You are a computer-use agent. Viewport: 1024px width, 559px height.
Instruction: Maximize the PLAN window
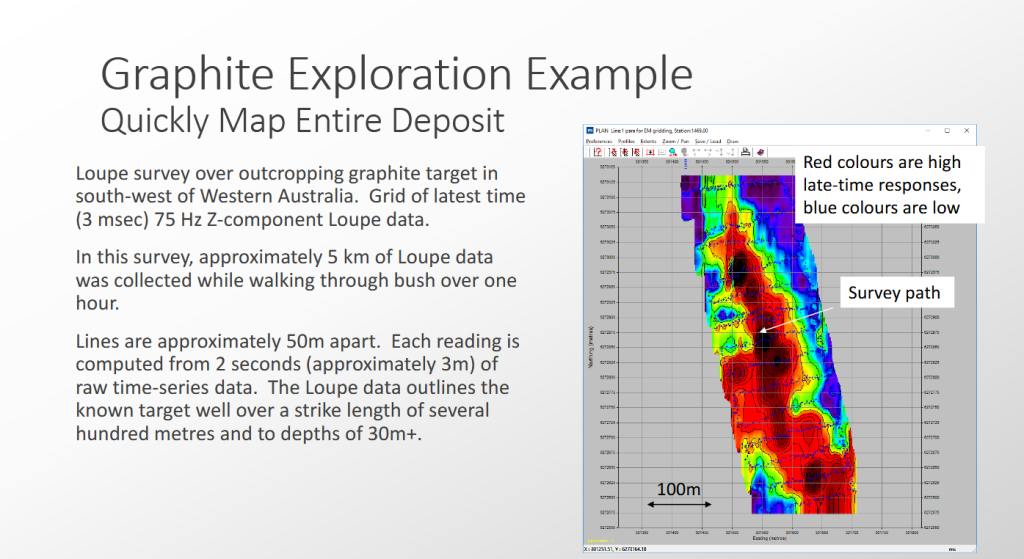(947, 131)
